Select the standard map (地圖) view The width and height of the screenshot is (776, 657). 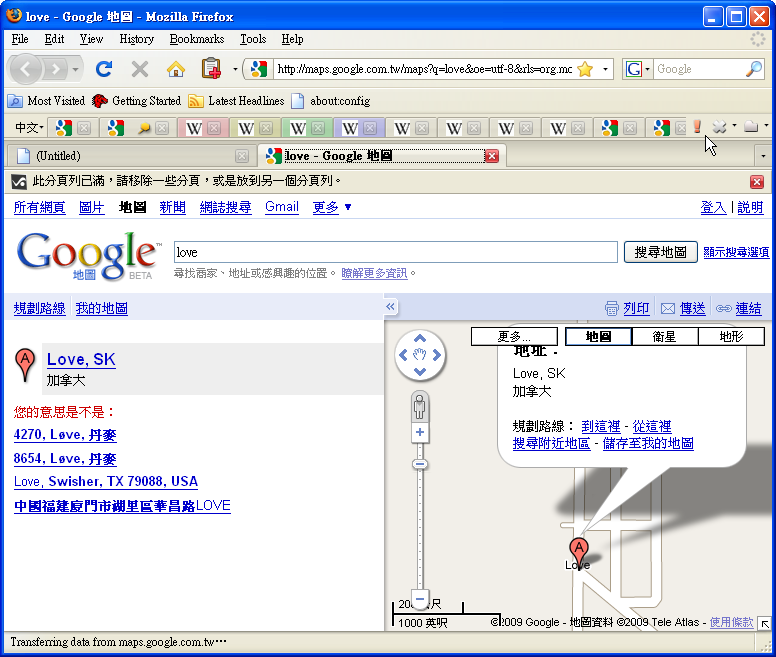coord(598,337)
